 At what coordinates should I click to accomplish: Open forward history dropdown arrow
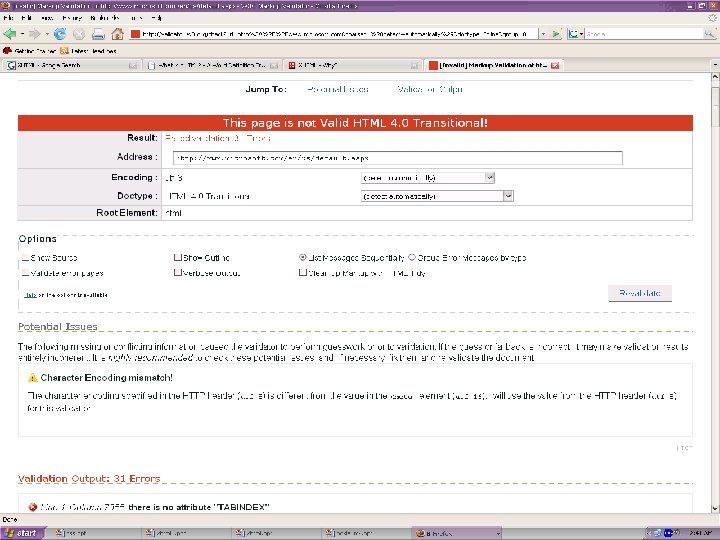pyautogui.click(x=46, y=34)
